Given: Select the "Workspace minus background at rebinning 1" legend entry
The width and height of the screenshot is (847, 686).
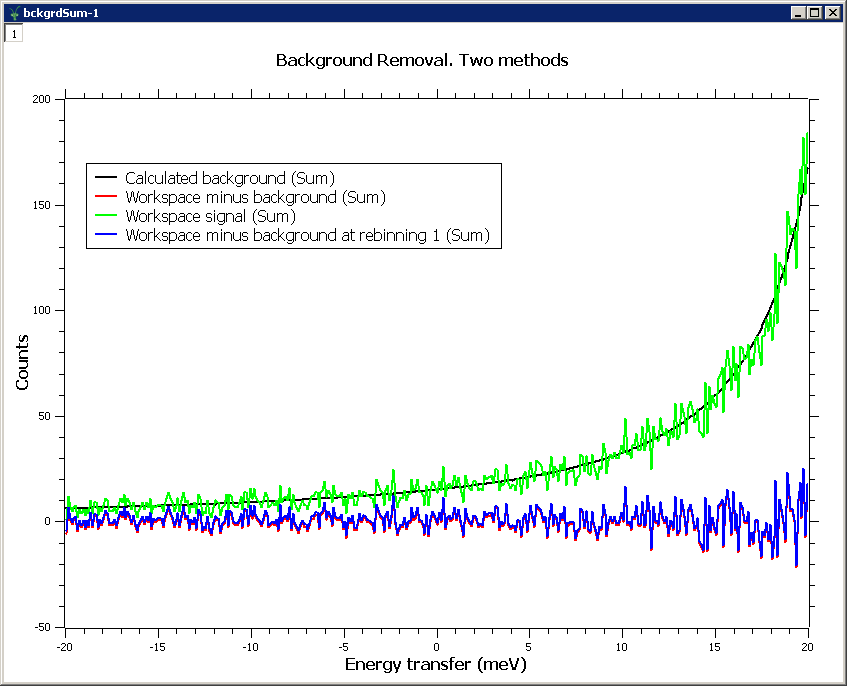Looking at the screenshot, I should 307,235.
